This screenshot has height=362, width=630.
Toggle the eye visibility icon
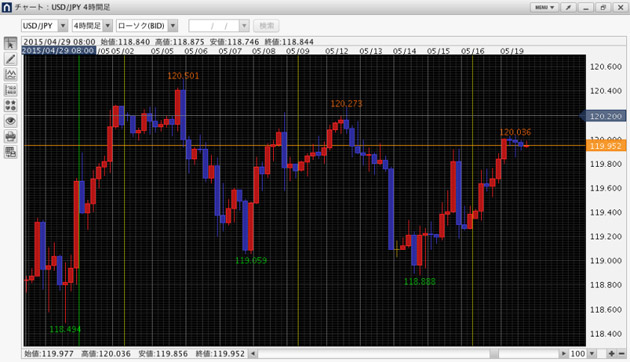pos(10,121)
